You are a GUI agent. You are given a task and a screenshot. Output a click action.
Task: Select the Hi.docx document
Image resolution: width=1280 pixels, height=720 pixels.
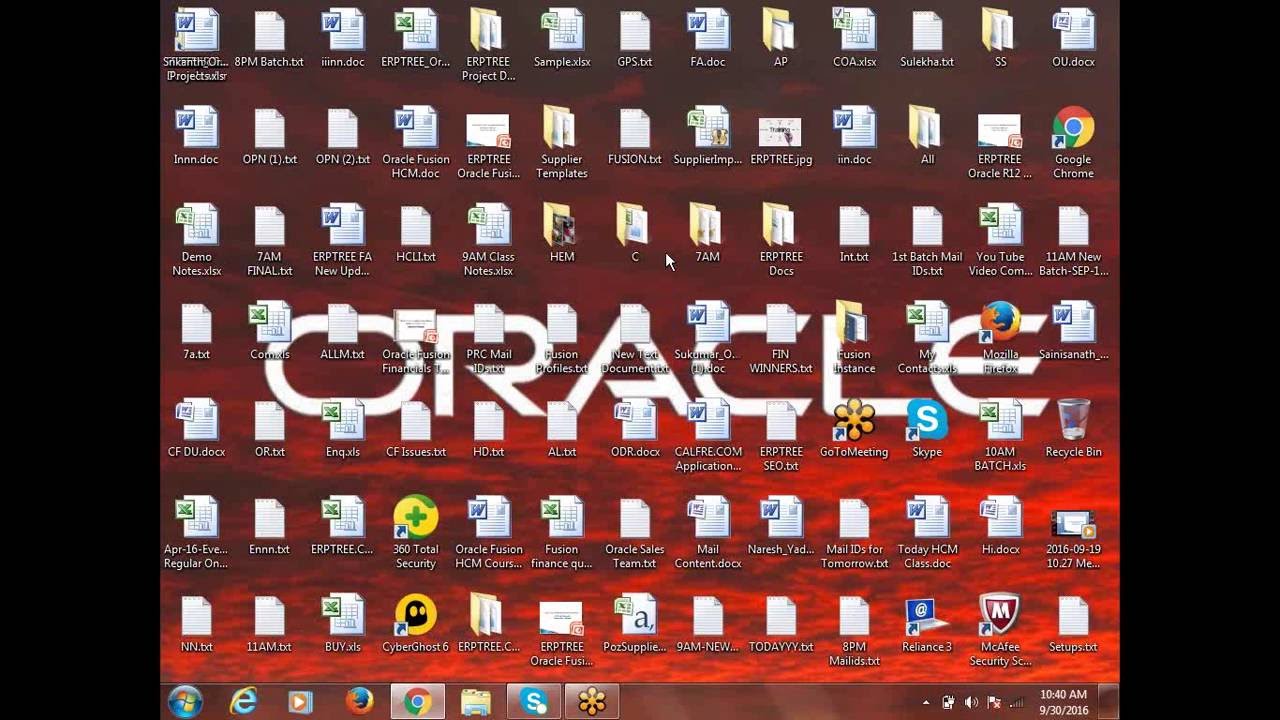click(1000, 528)
